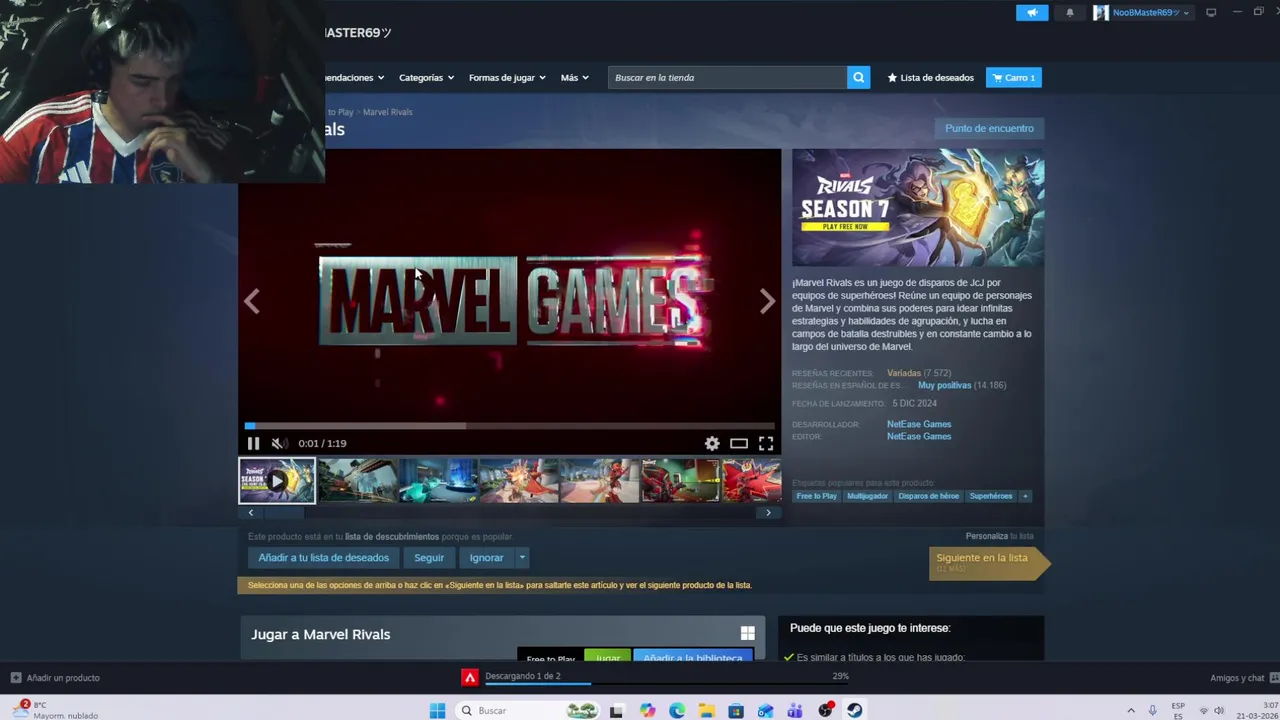Show hidden system tray icons
The height and width of the screenshot is (720, 1280).
[1131, 710]
